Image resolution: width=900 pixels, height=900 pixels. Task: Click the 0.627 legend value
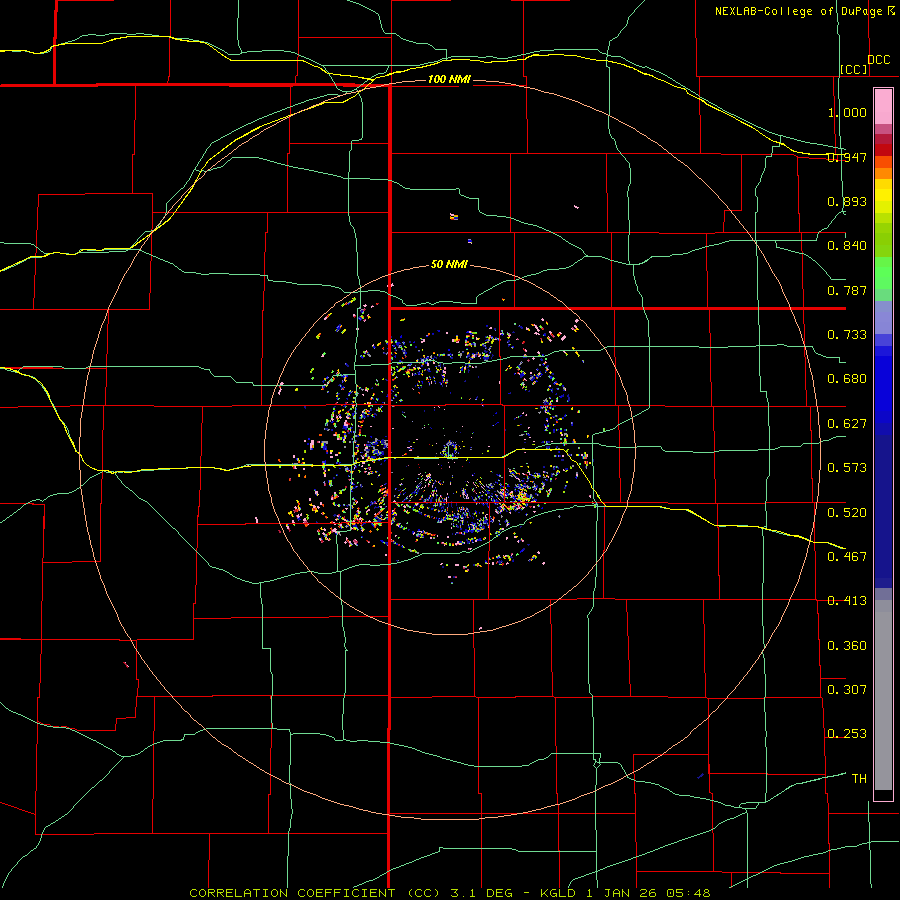[x=847, y=424]
